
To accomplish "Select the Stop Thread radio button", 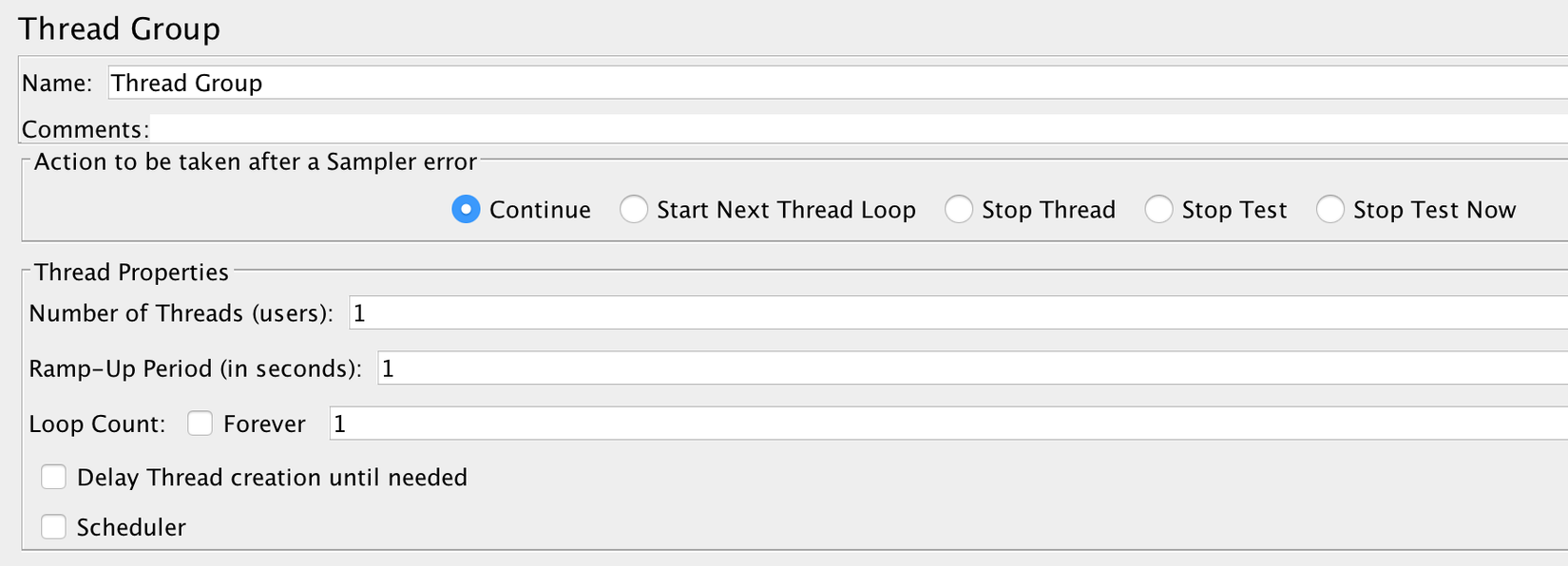I will point(959,209).
